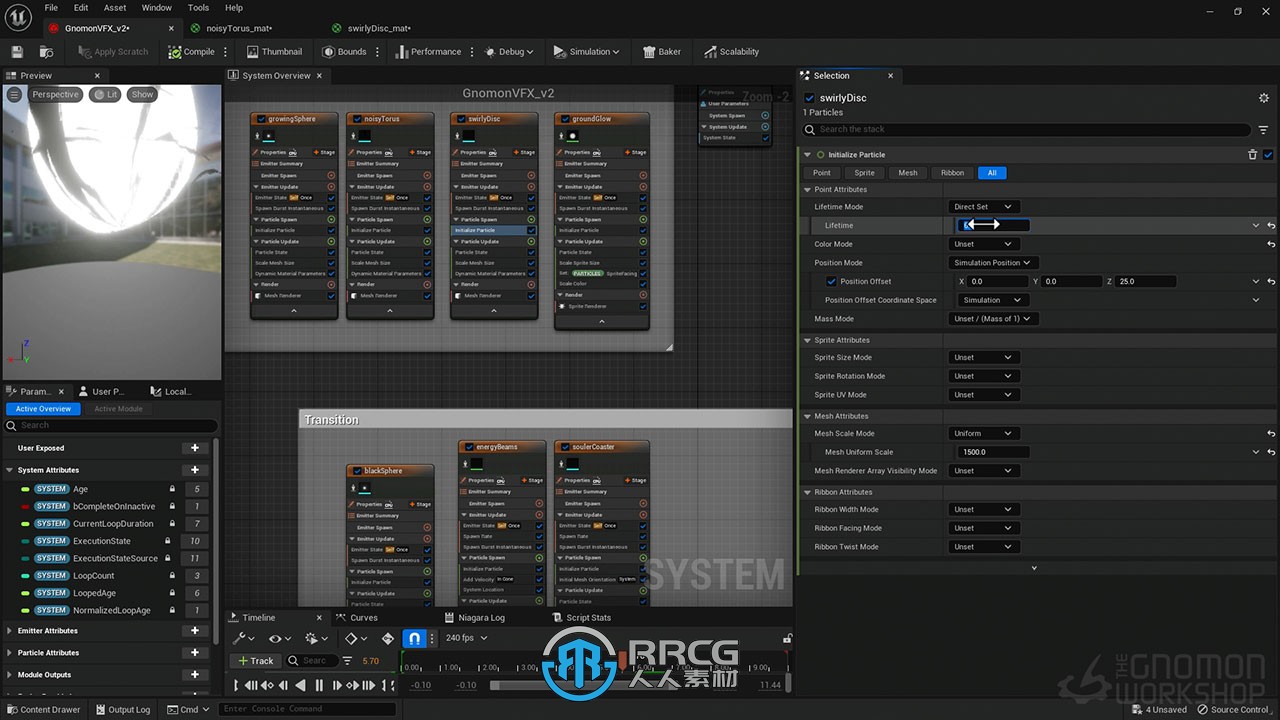Open the Lifetime Mode Direct Set dropdown
Viewport: 1280px width, 720px height.
(x=983, y=207)
